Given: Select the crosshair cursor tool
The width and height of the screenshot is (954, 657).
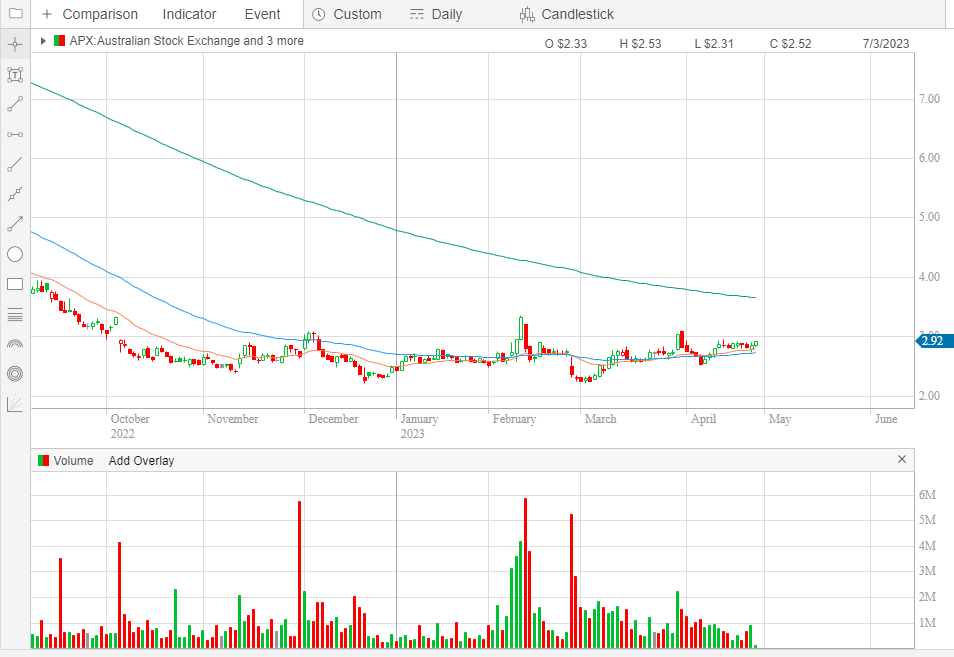Looking at the screenshot, I should [15, 44].
